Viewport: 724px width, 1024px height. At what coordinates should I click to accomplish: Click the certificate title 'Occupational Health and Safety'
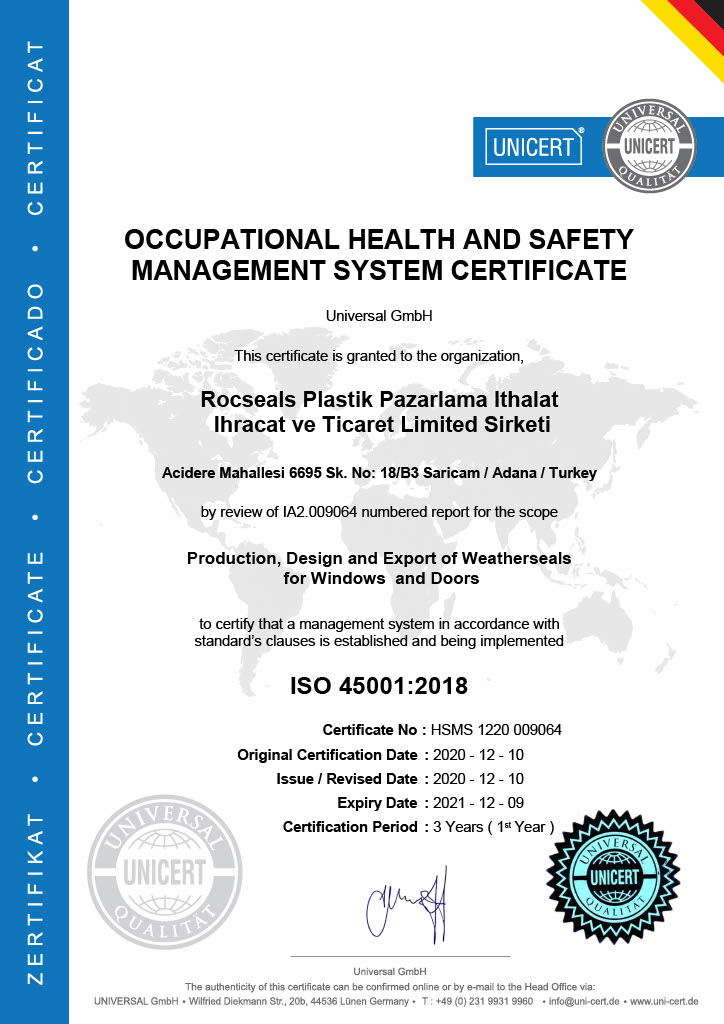click(379, 239)
